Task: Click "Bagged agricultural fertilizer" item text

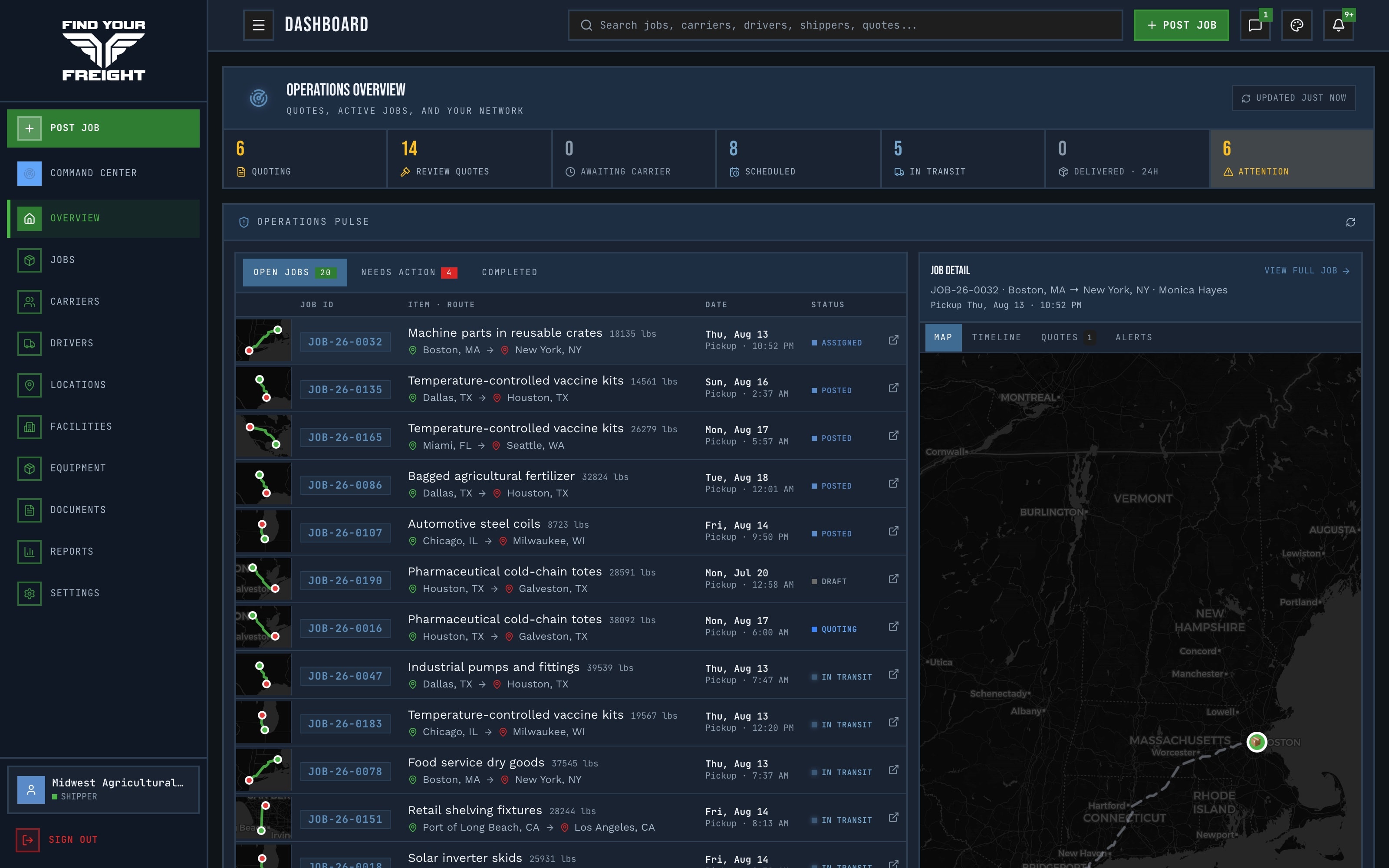Action: tap(491, 476)
